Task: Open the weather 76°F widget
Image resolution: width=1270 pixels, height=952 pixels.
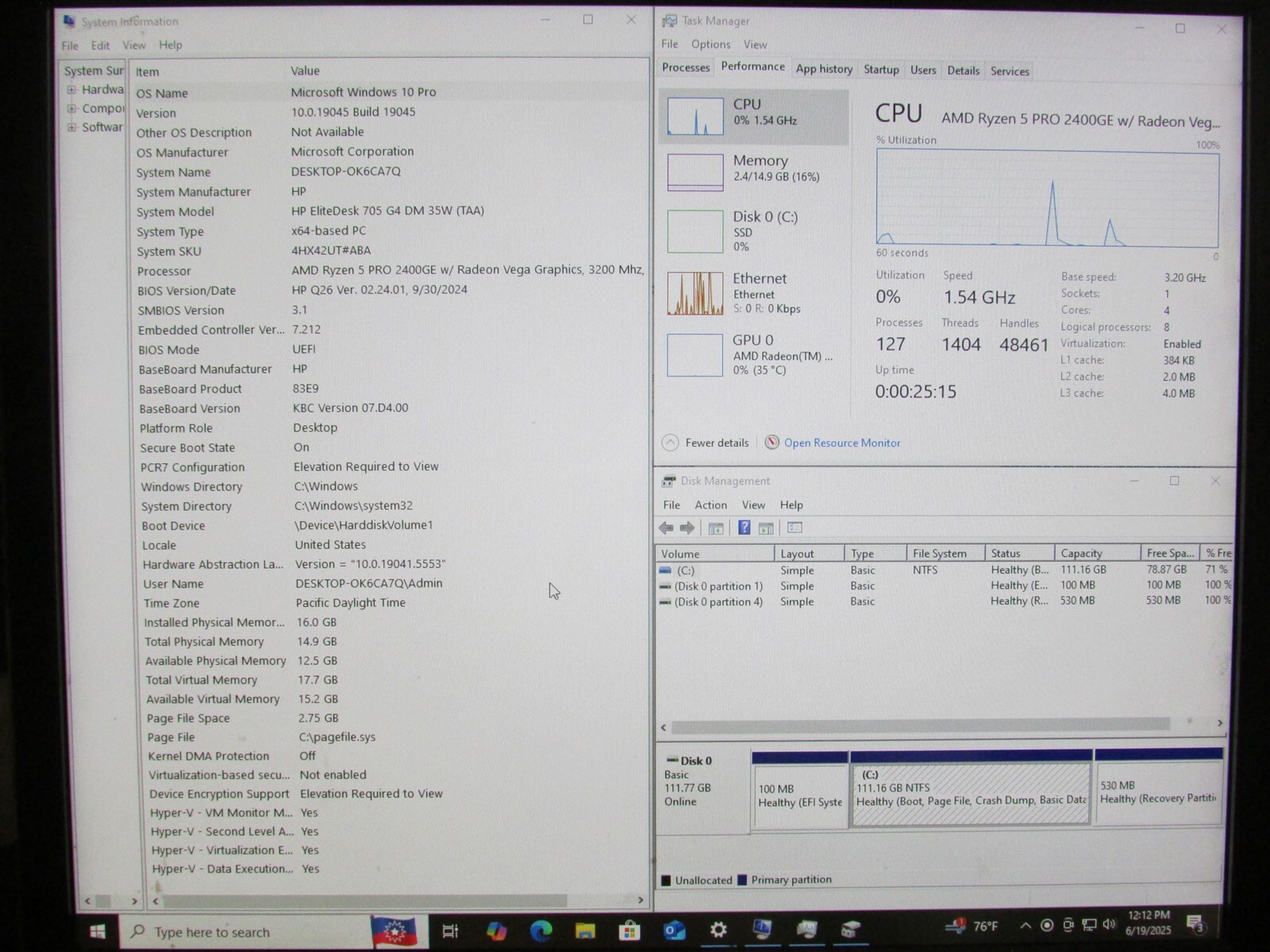Action: click(x=973, y=926)
